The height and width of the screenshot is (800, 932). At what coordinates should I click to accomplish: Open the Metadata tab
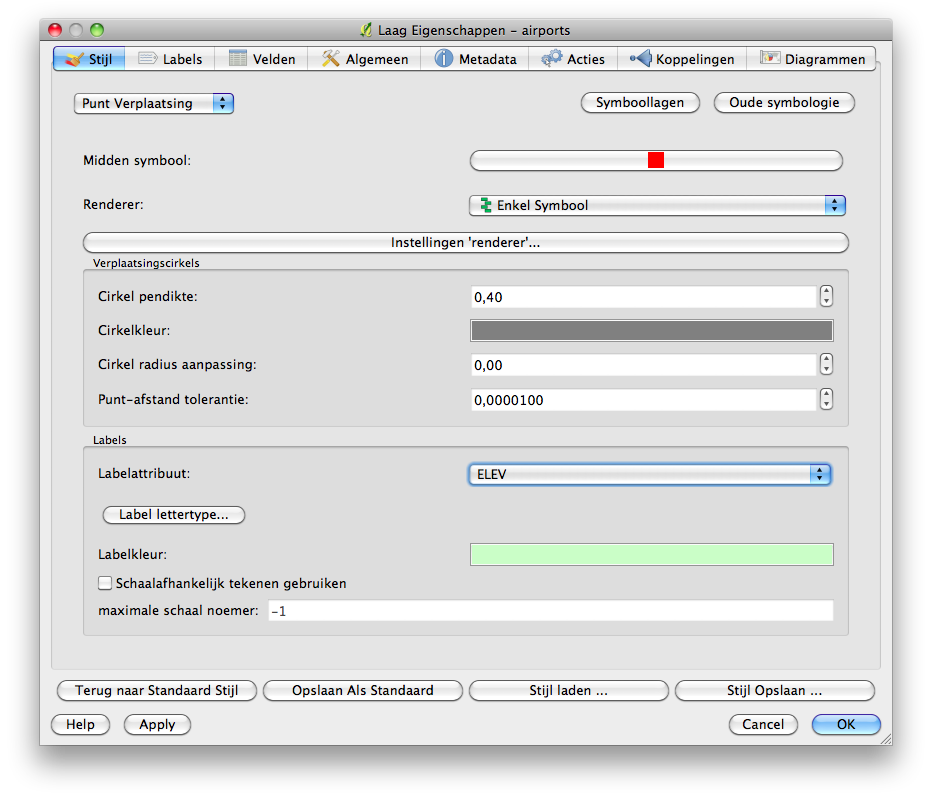(x=475, y=59)
